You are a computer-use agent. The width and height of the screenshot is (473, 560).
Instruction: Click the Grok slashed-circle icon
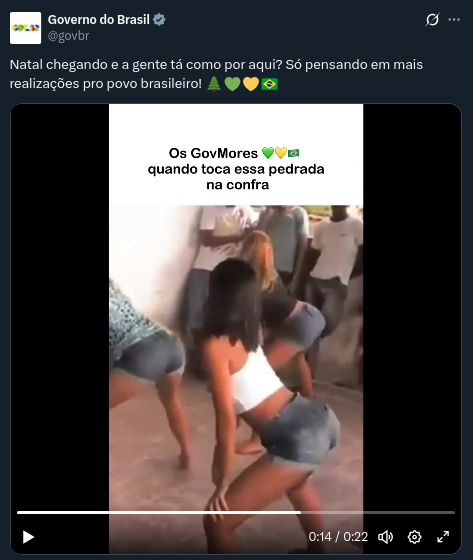432,19
